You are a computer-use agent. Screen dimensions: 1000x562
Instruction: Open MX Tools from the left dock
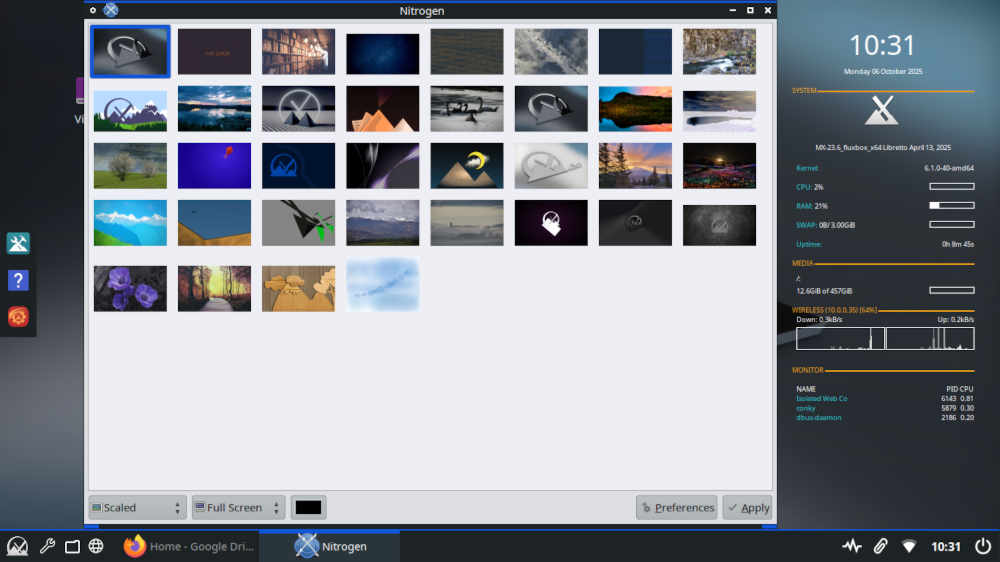click(x=18, y=243)
